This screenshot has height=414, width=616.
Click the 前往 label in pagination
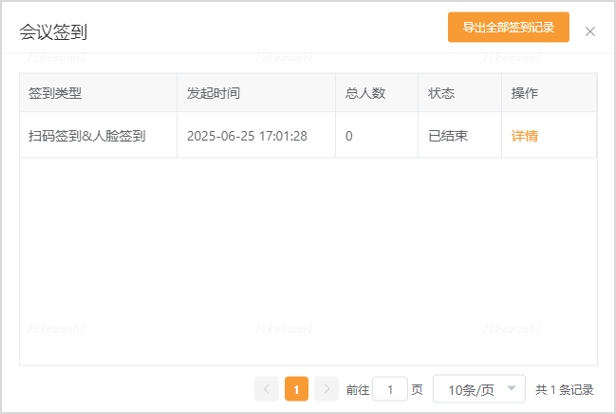[x=357, y=390]
